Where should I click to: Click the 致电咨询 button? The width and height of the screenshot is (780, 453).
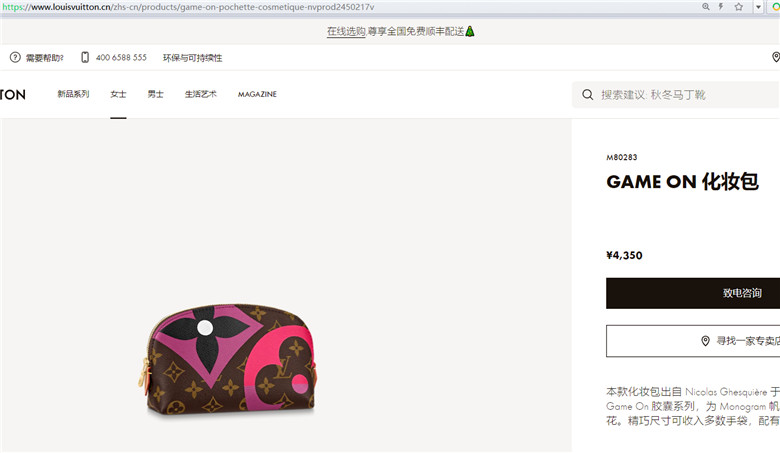click(693, 293)
